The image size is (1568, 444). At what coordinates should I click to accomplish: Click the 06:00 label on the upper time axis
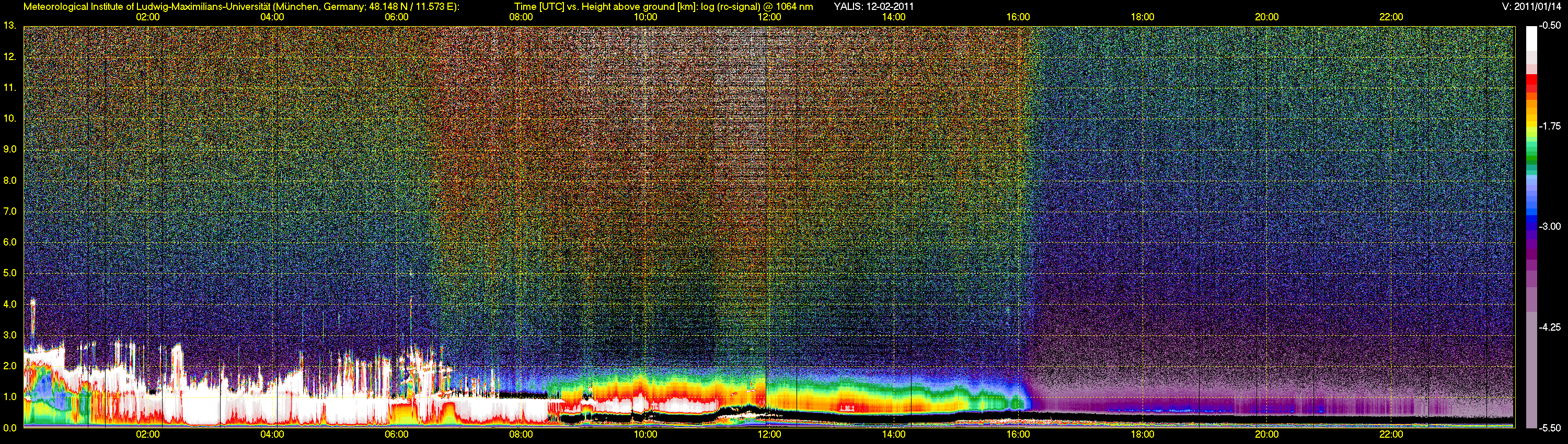pos(396,17)
